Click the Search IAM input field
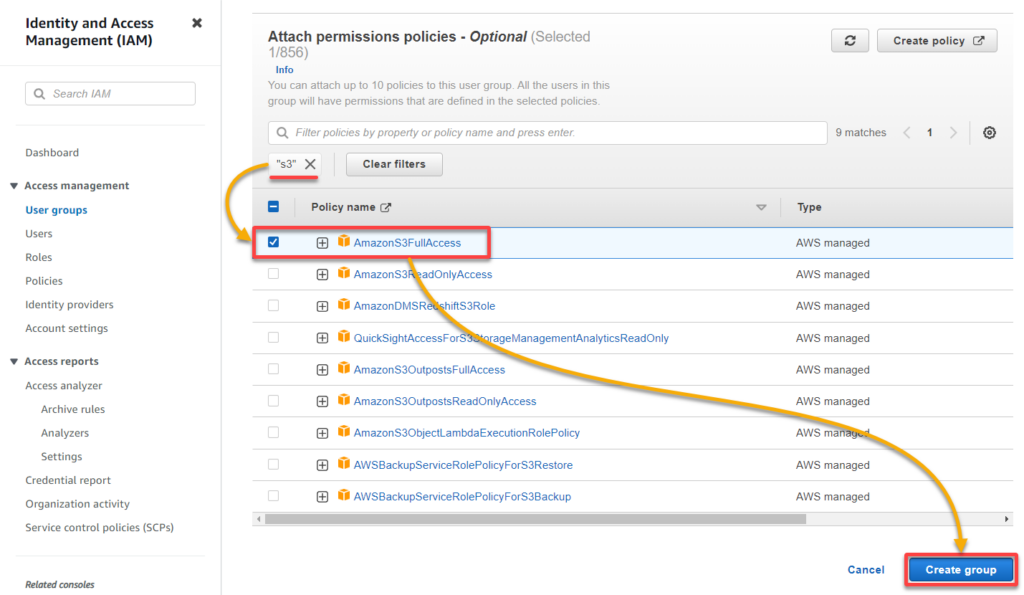Screen dimensions: 1024x595 (110, 94)
